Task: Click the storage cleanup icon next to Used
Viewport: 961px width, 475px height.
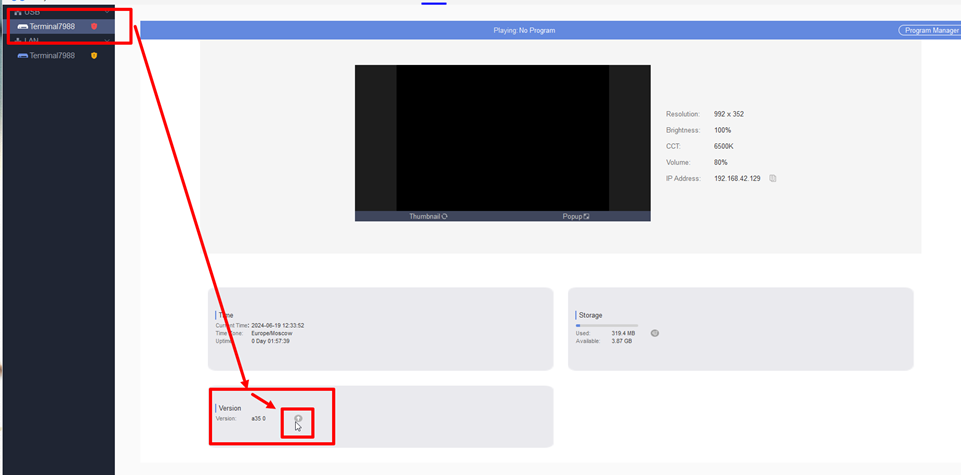Action: click(x=654, y=333)
